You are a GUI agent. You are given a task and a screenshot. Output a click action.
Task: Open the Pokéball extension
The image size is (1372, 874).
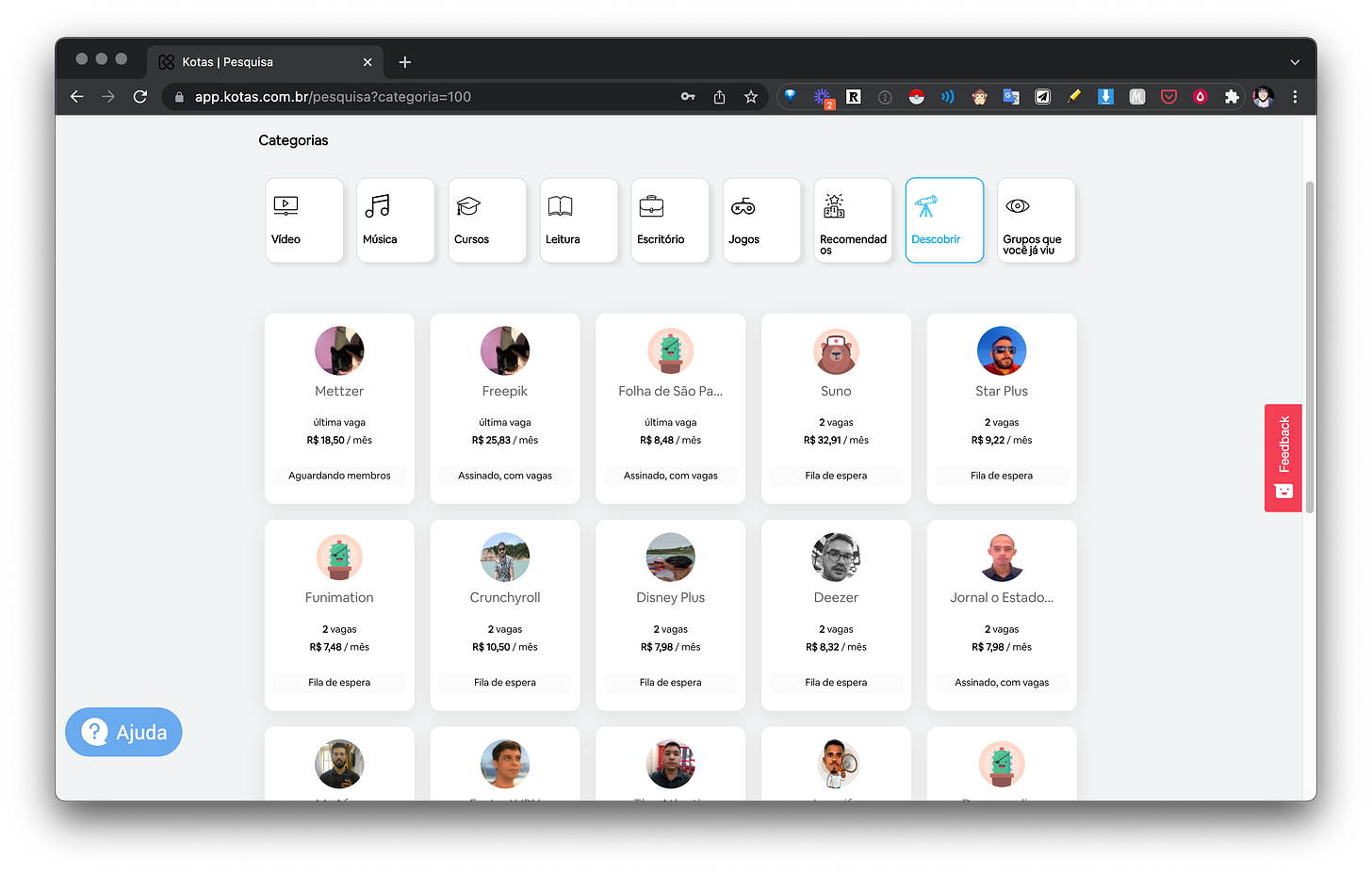(916, 96)
